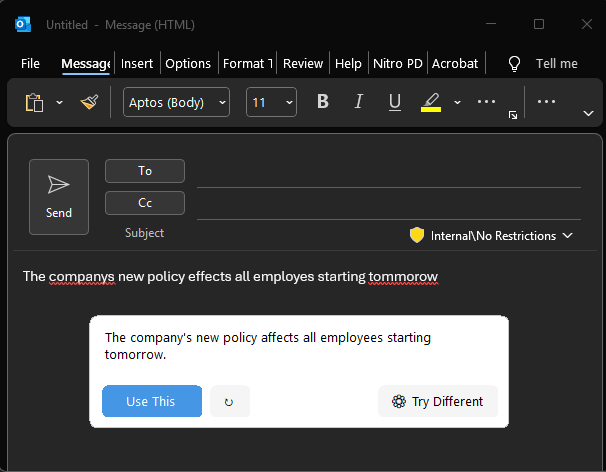
Task: Maximize the message window
Action: (x=539, y=24)
